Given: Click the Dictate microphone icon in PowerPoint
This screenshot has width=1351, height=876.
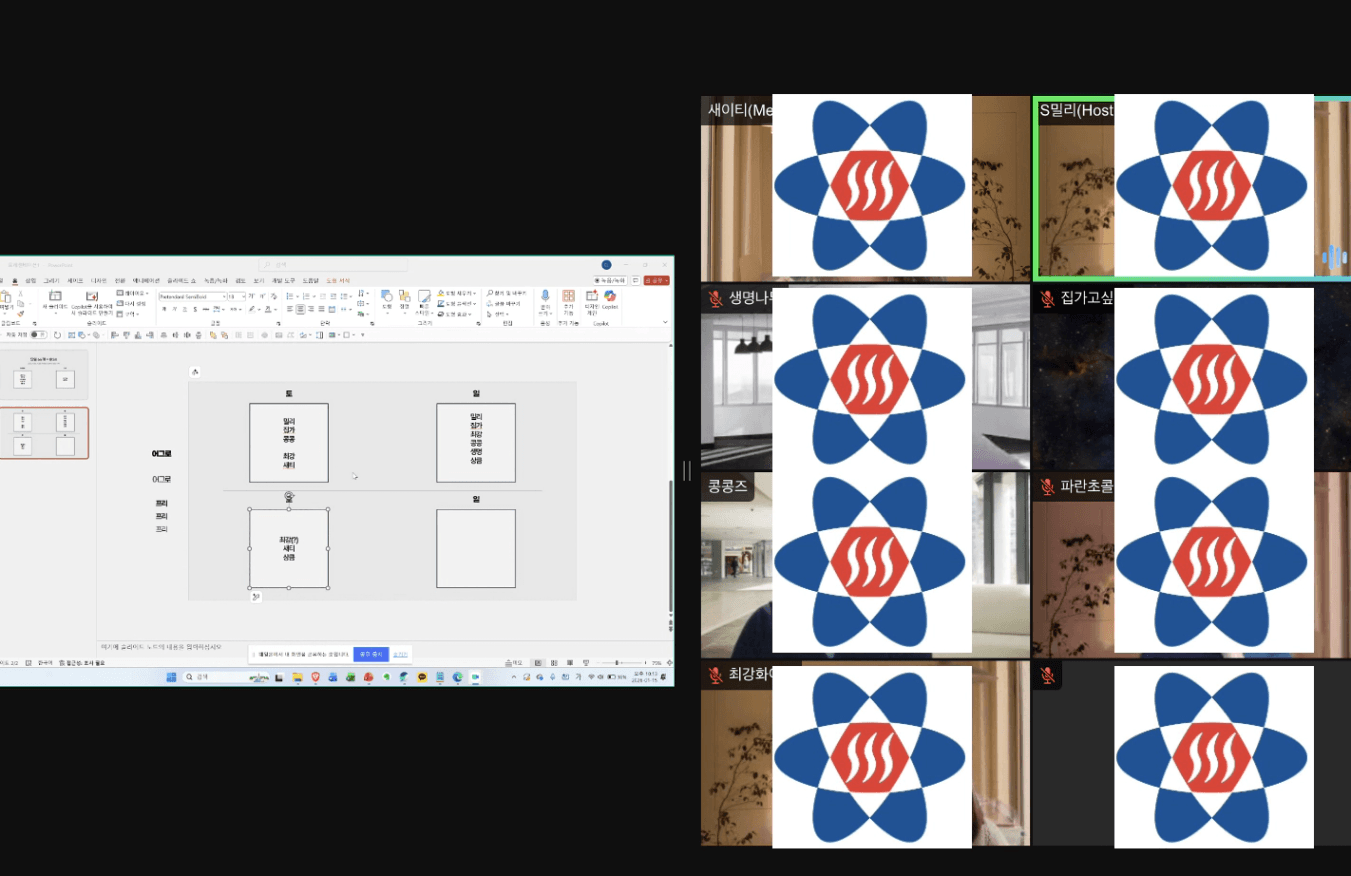Looking at the screenshot, I should [x=545, y=297].
